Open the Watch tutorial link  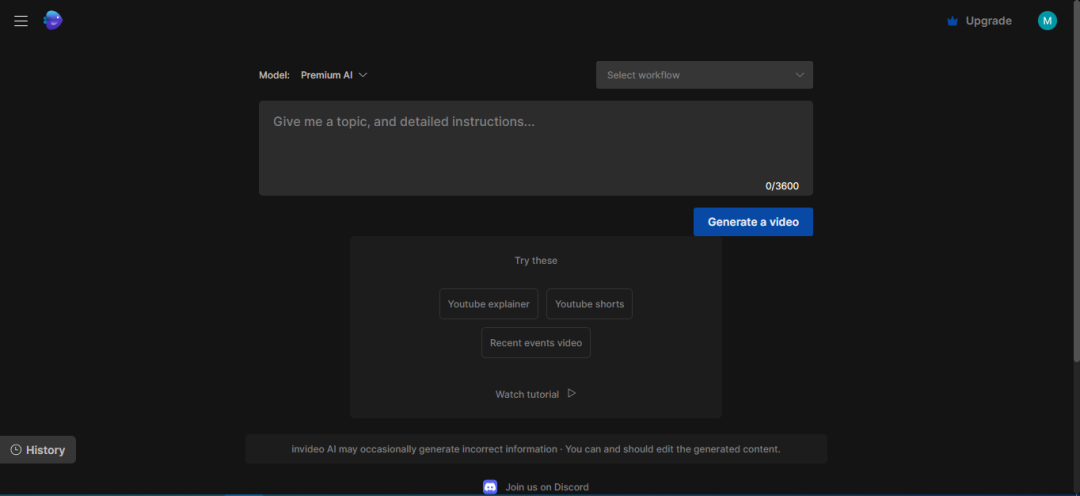527,394
